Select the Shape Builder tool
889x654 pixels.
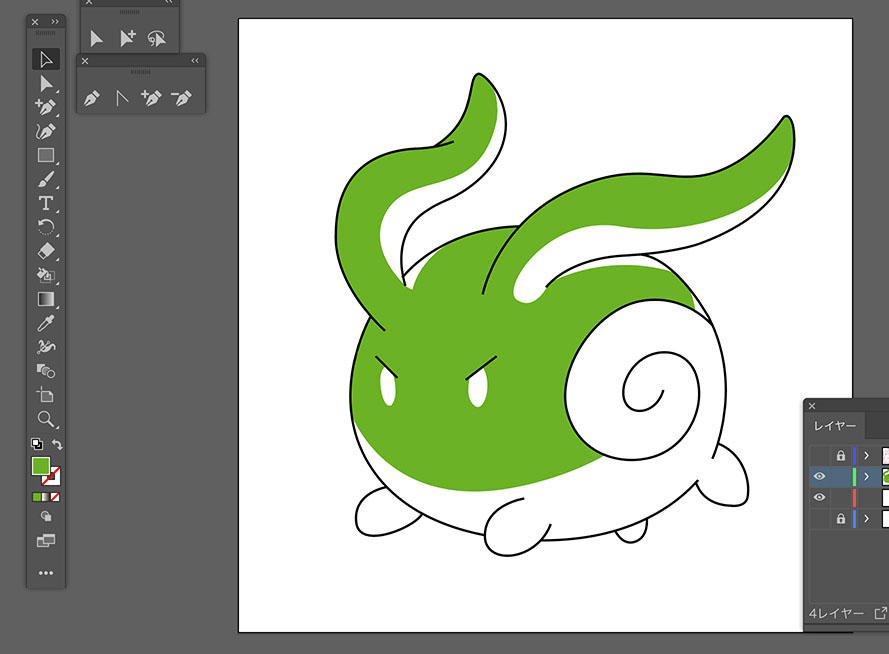pyautogui.click(x=46, y=371)
